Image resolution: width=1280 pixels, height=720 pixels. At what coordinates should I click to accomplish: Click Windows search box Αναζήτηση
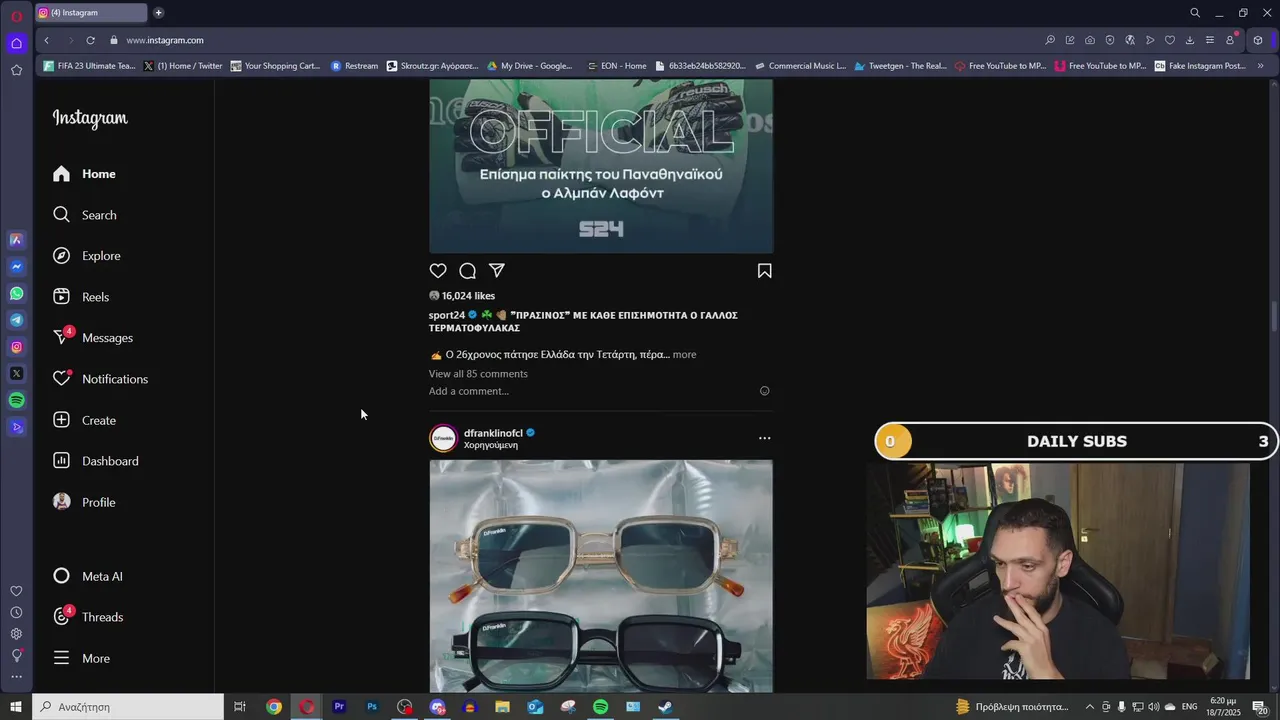point(128,707)
